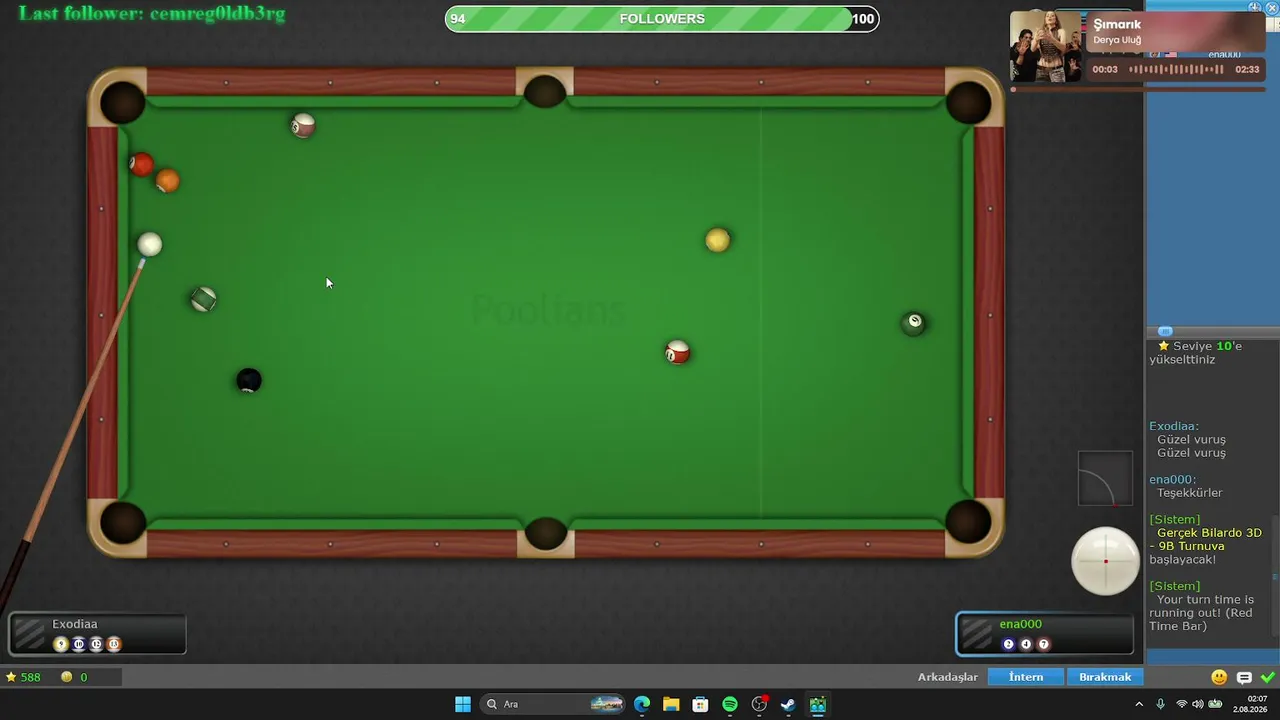Click the taskbar microphone icon

1160,704
